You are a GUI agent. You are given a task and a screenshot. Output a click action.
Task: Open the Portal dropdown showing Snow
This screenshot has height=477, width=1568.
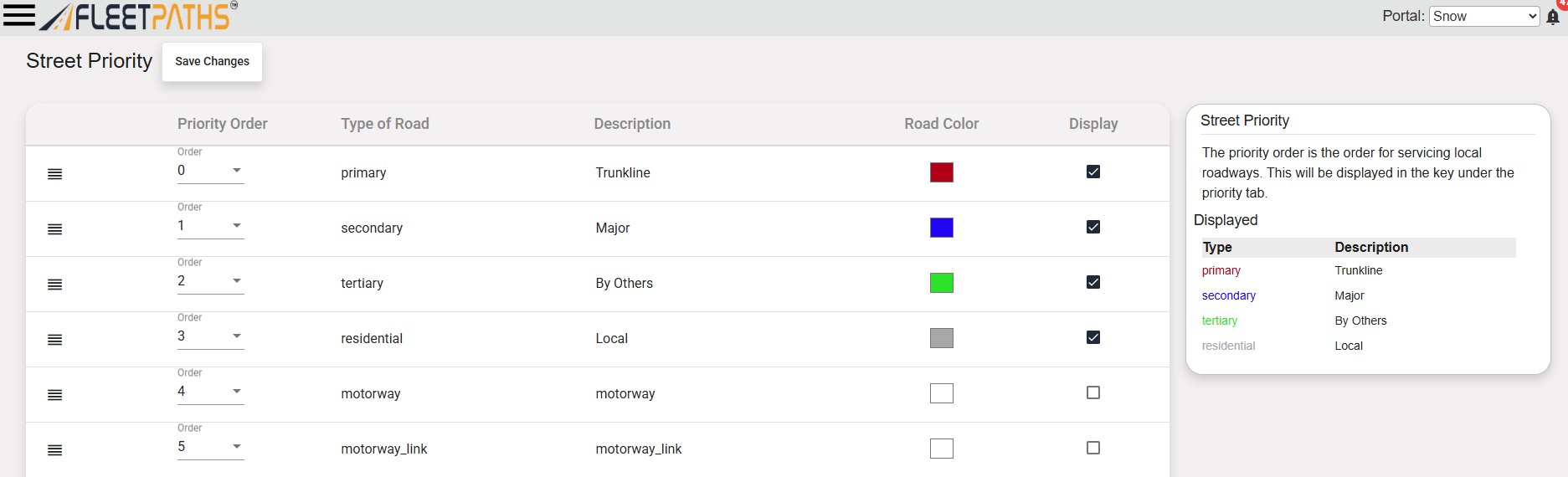coord(1483,16)
